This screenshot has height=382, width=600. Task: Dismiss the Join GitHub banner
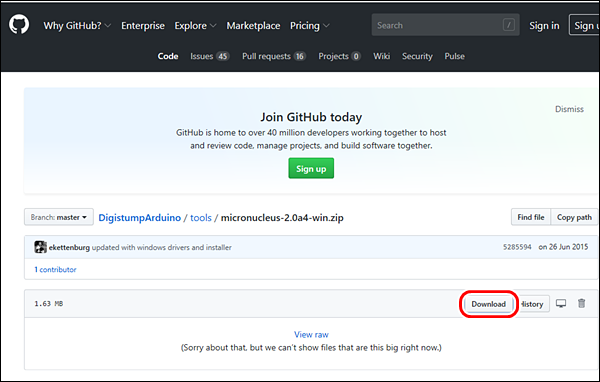click(569, 109)
